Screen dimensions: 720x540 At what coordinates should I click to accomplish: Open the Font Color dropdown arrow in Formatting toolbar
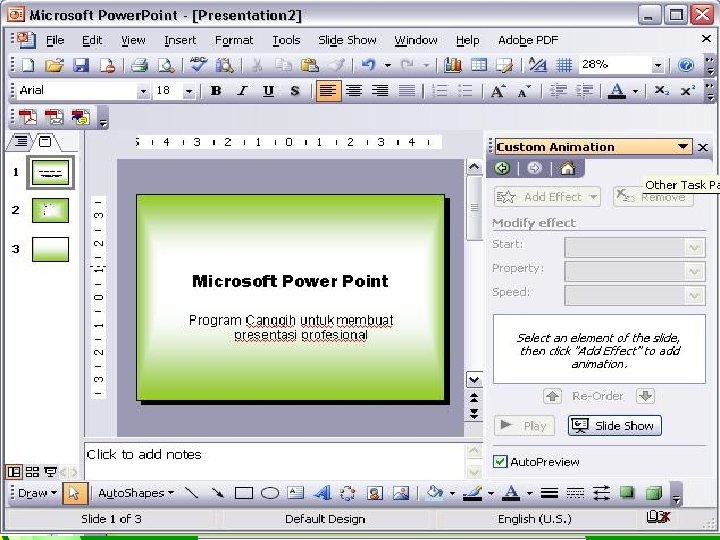636,91
